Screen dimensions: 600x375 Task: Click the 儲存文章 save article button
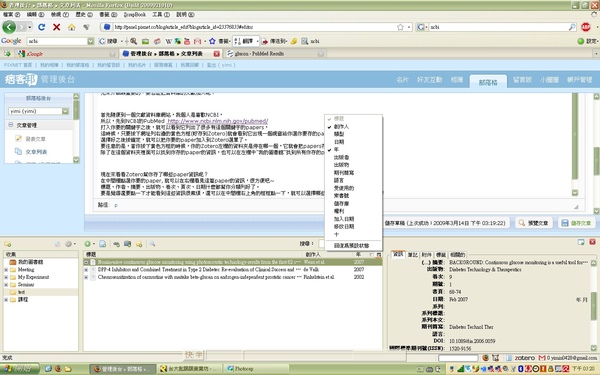coord(576,223)
